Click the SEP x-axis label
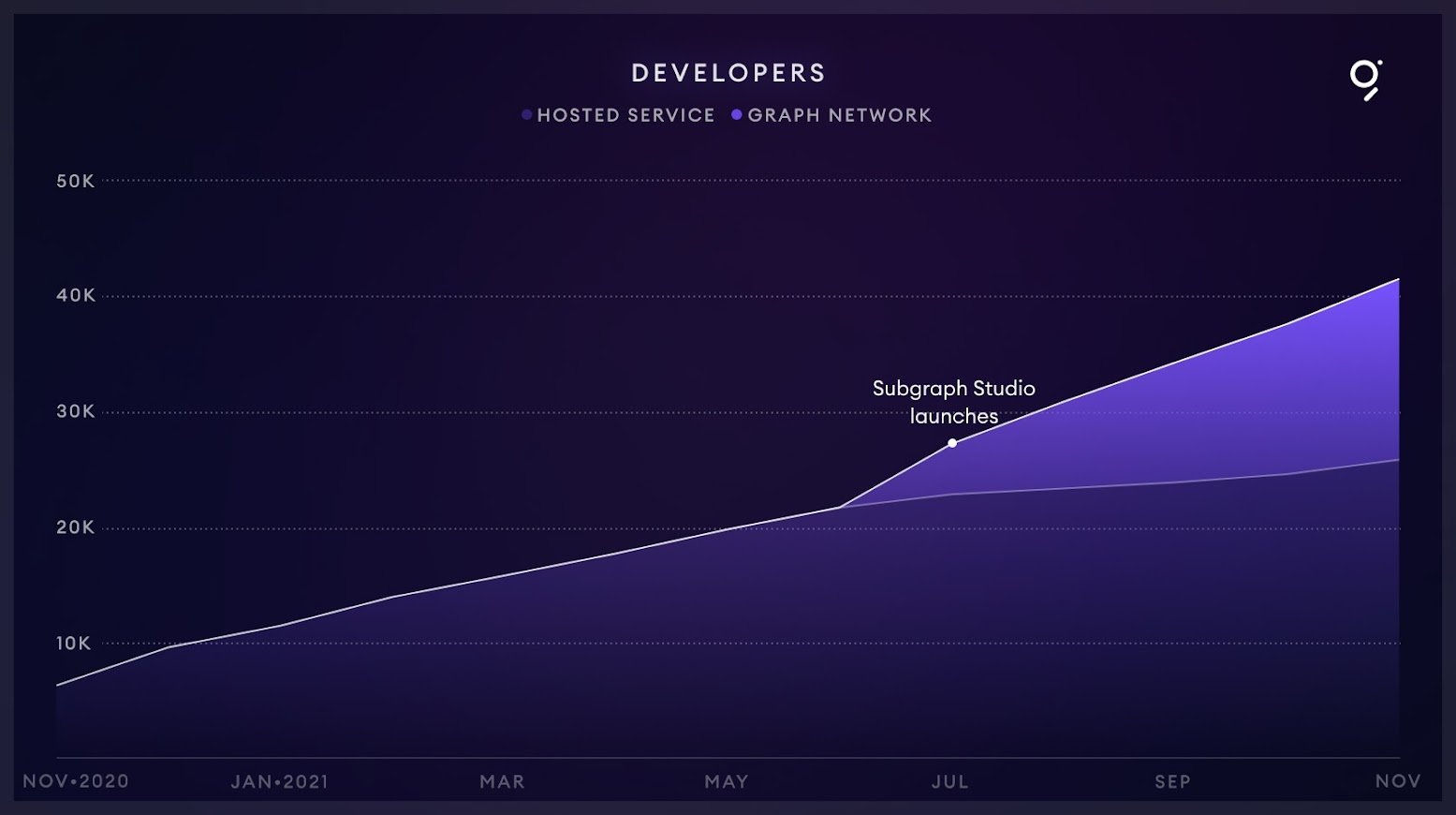Screen dimensions: 1456x815 point(1172,781)
